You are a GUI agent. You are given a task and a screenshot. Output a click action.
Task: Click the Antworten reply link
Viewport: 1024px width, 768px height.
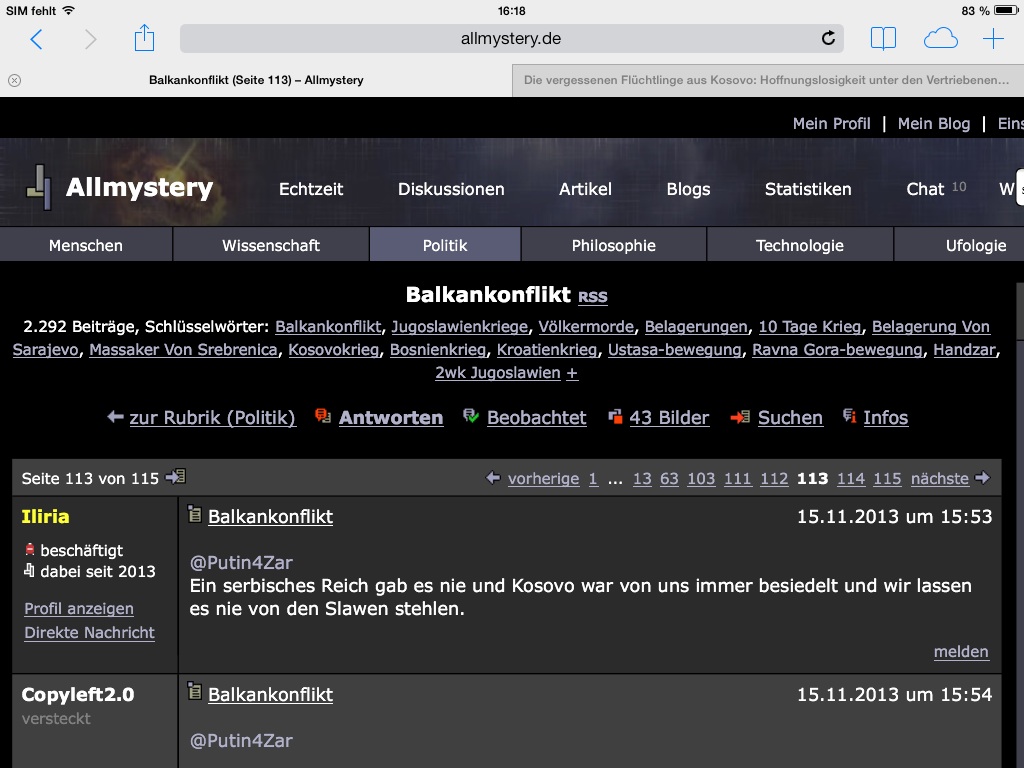(391, 417)
